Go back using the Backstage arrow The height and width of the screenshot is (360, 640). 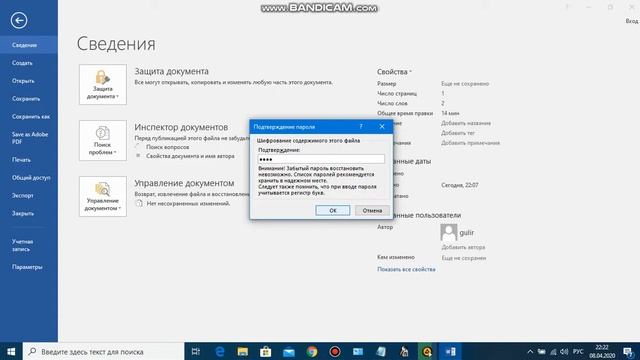pyautogui.click(x=19, y=20)
